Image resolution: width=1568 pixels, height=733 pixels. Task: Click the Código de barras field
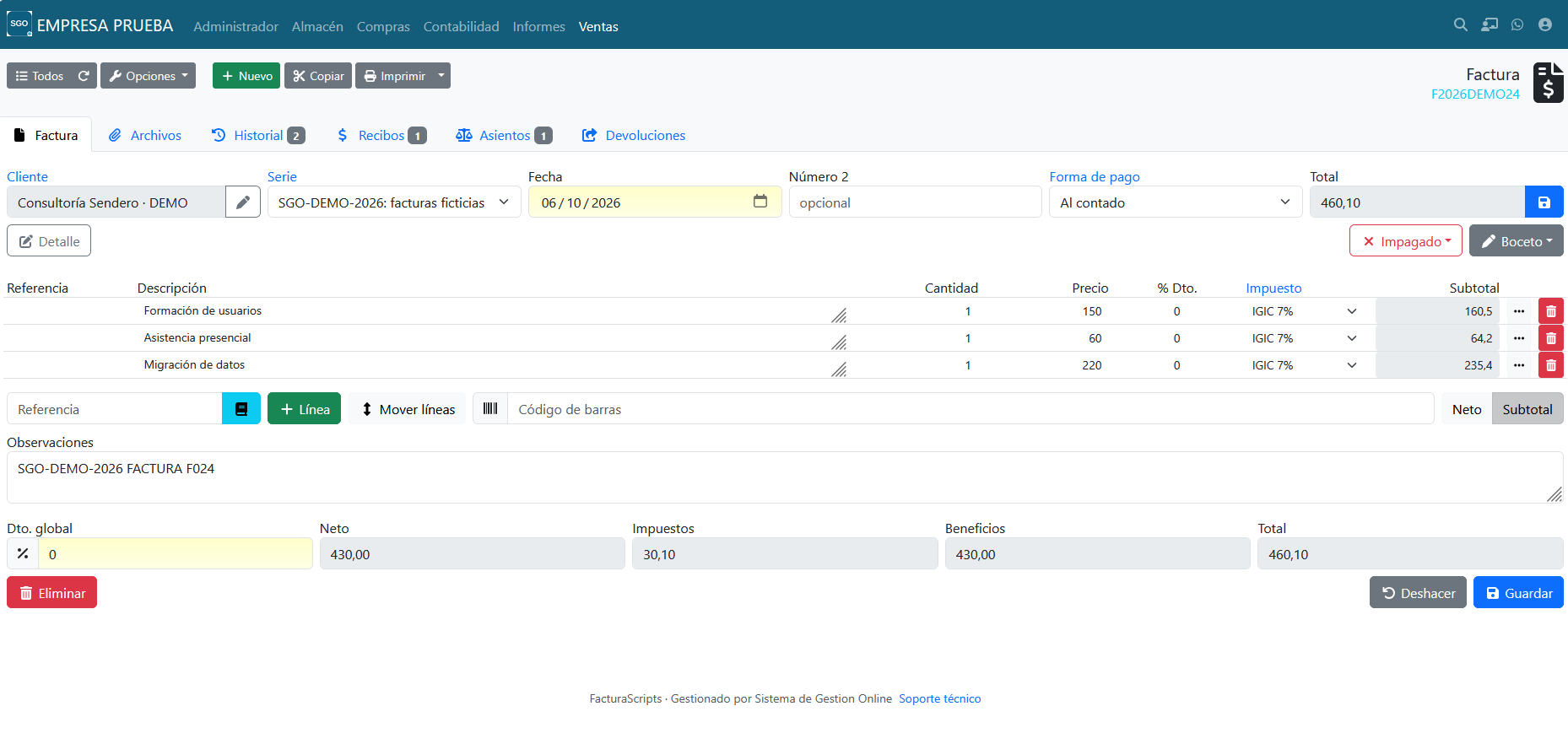coord(971,409)
